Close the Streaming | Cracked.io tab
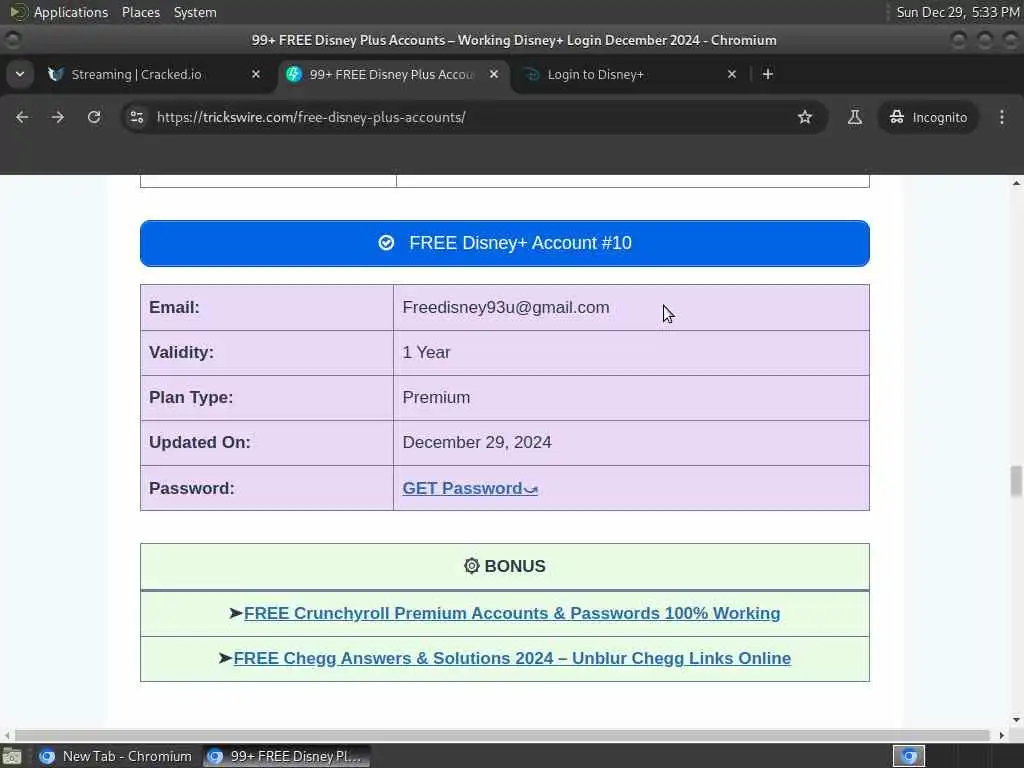 pyautogui.click(x=256, y=74)
